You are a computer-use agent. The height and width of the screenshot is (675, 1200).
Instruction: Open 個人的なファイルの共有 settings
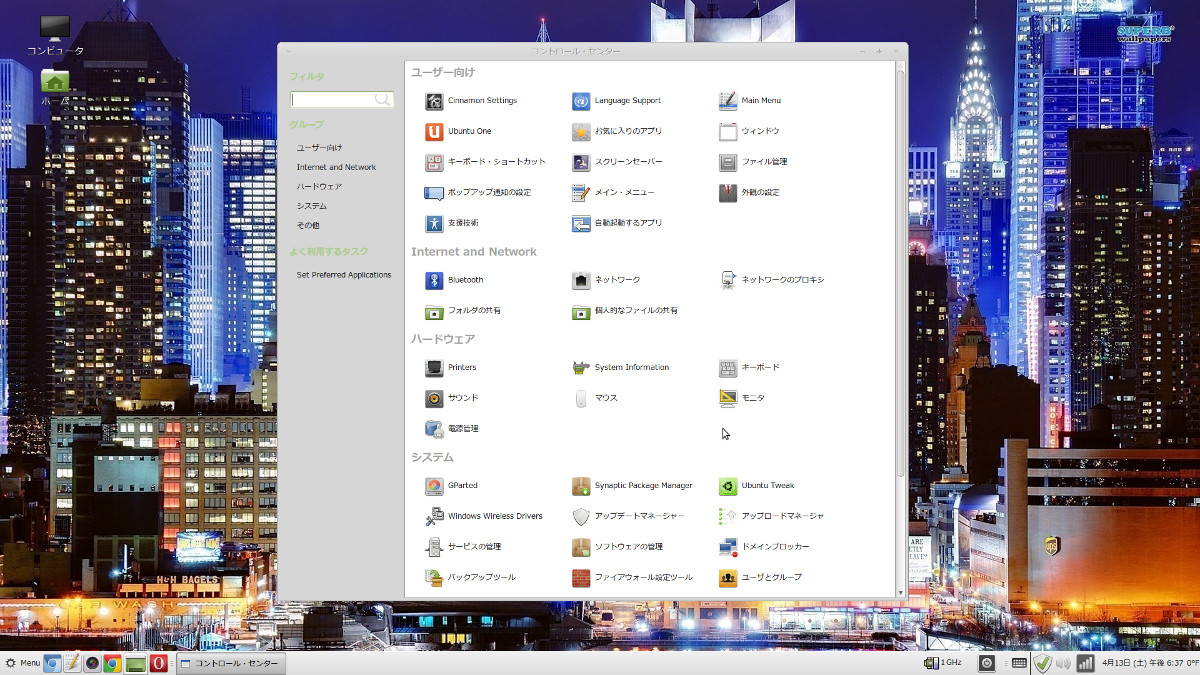coord(625,311)
